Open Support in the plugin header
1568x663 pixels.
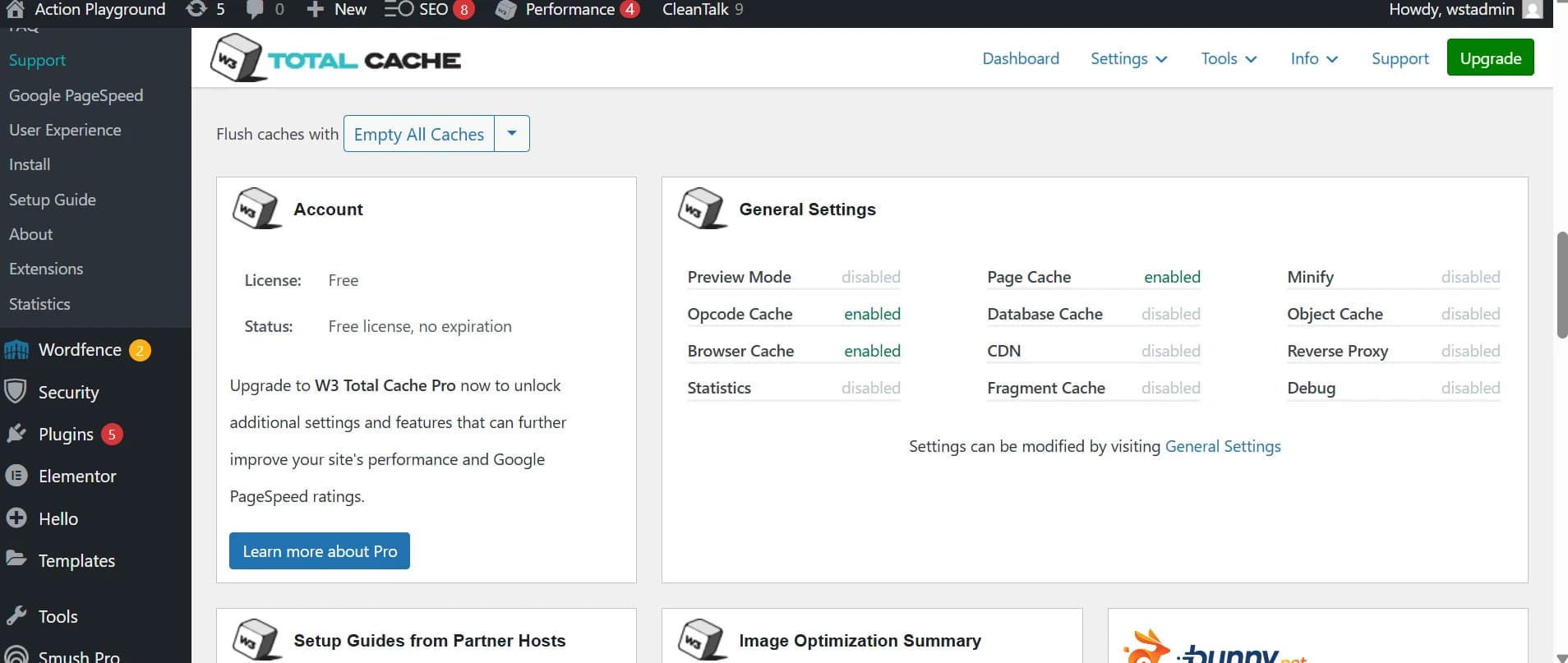[1400, 58]
